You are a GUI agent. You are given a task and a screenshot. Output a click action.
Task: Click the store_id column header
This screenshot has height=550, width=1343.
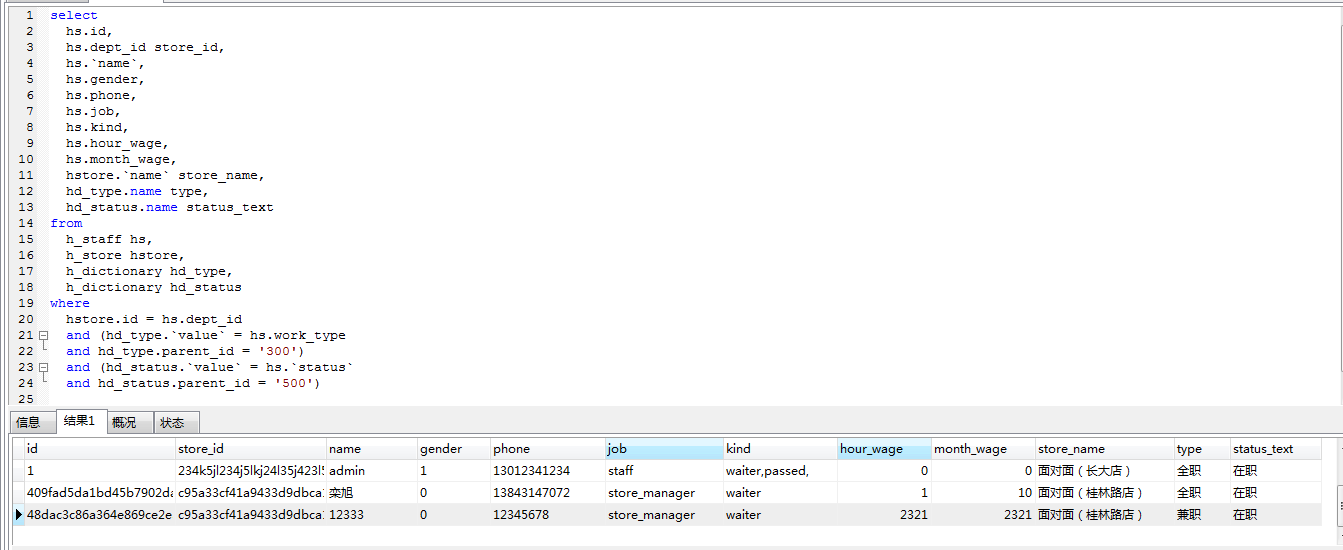(251, 449)
